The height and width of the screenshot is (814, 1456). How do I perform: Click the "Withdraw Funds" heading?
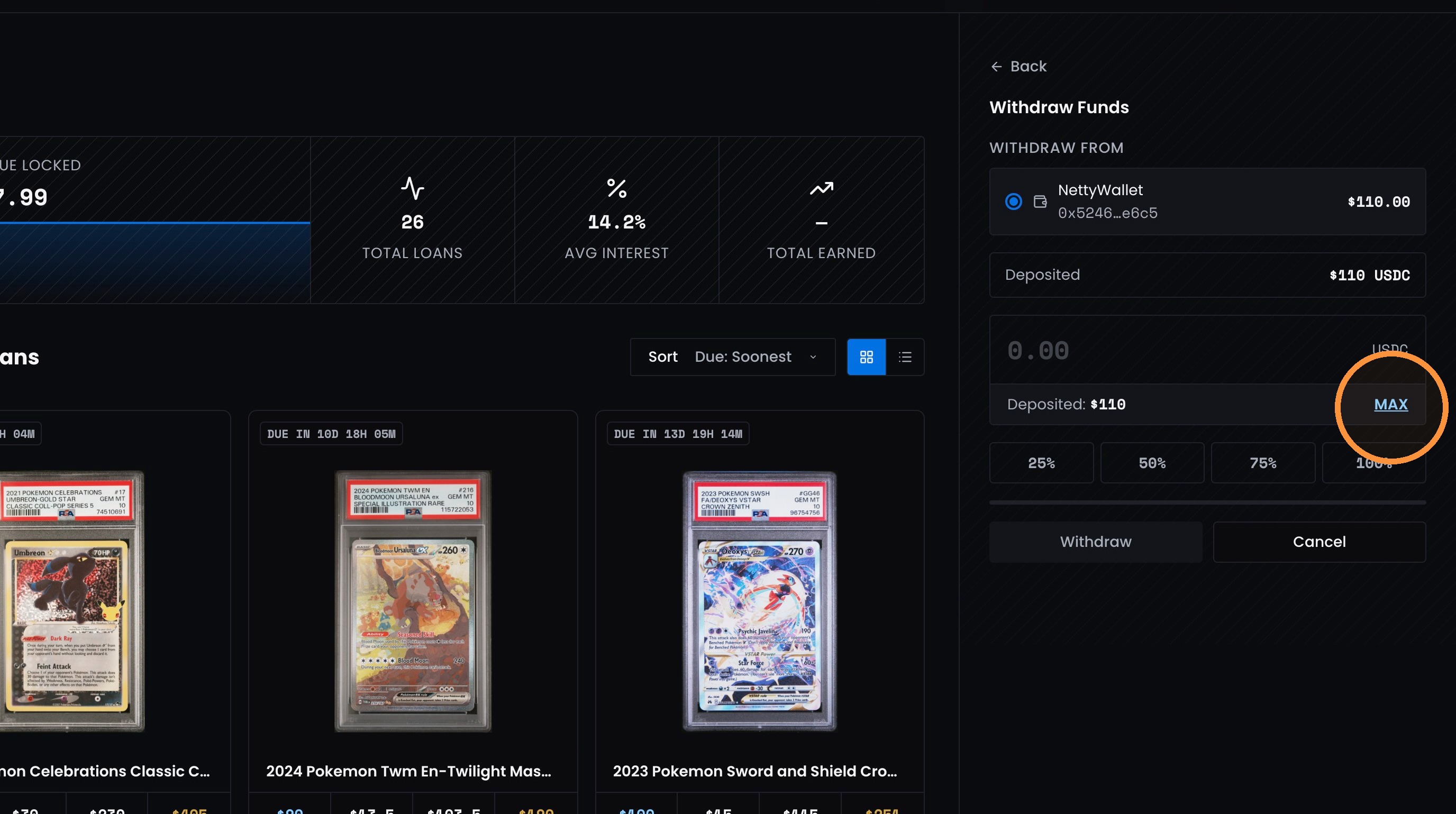click(1059, 107)
